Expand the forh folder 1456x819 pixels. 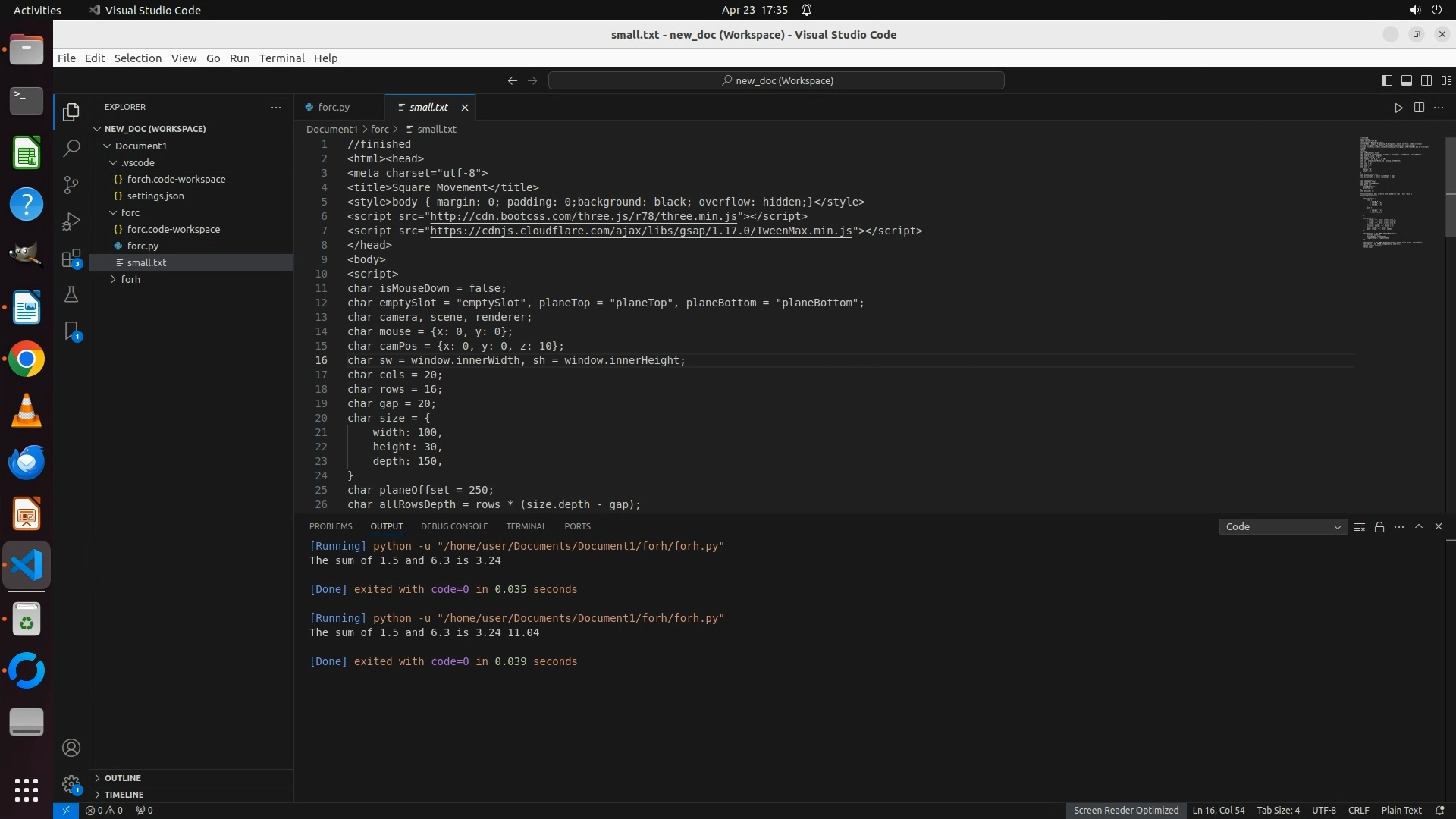(130, 280)
